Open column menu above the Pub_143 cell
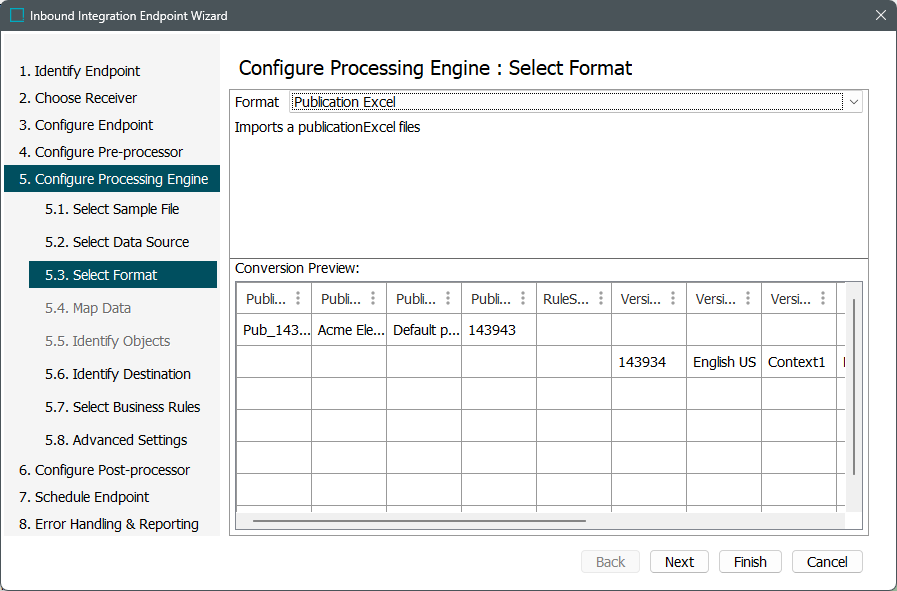Viewport: 897px width, 591px height. click(x=298, y=299)
